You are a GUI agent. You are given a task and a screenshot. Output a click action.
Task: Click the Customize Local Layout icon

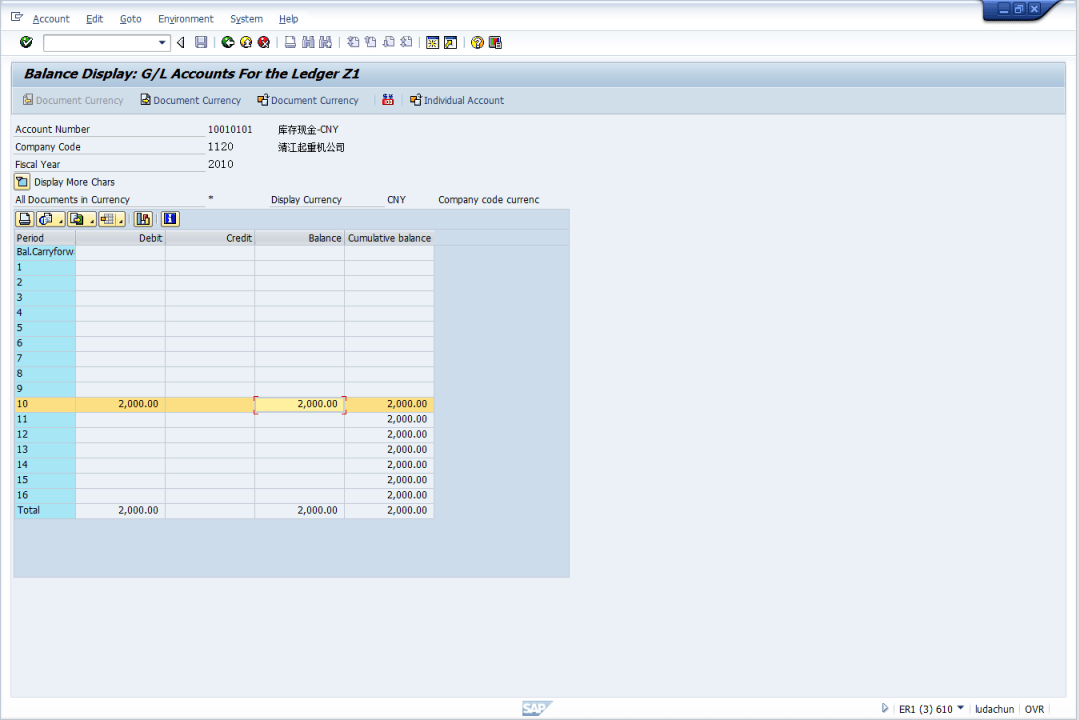tap(495, 42)
